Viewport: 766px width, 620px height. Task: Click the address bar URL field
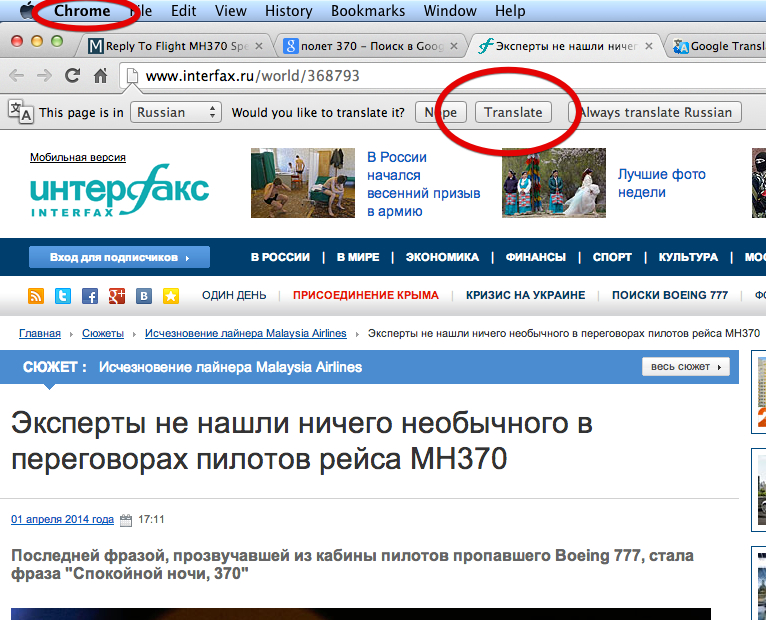(443, 76)
